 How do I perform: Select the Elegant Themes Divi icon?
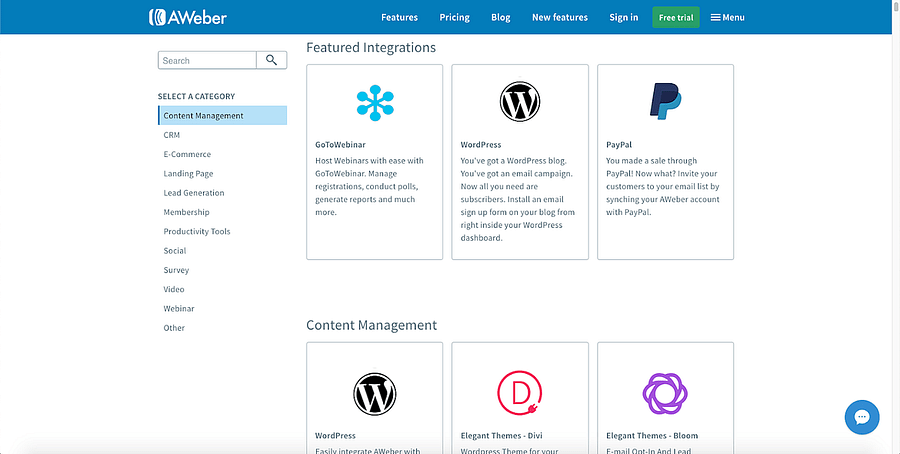tap(520, 393)
